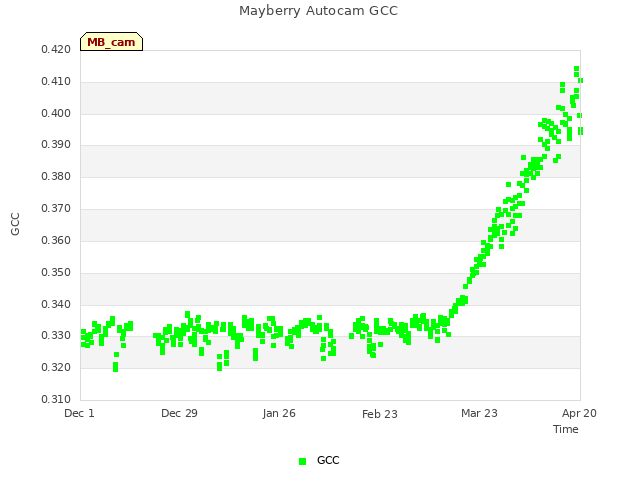Click the Mar 23 axis label
This screenshot has height=480, width=640.
(x=479, y=413)
